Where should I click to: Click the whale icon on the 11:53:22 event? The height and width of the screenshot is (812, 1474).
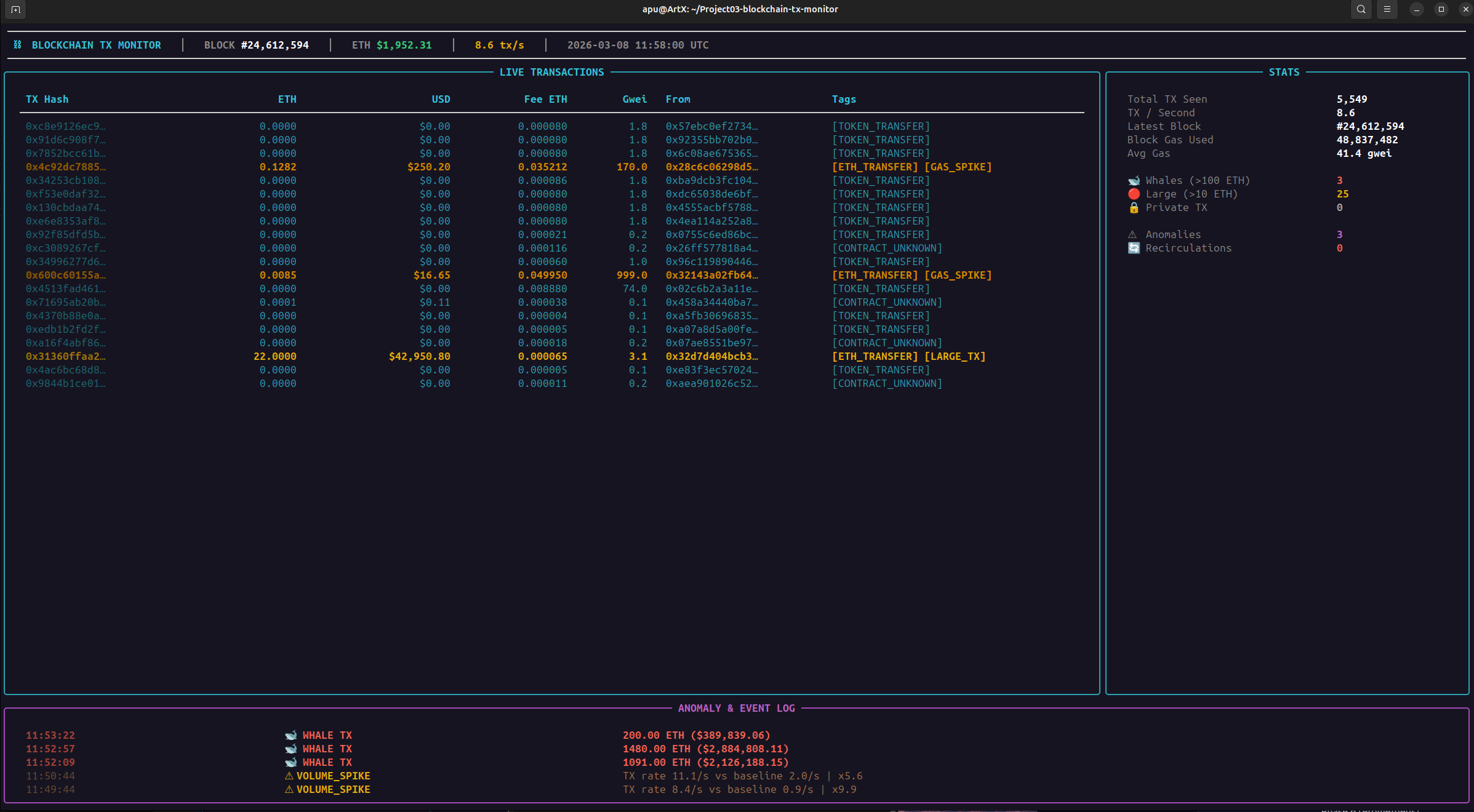[289, 735]
